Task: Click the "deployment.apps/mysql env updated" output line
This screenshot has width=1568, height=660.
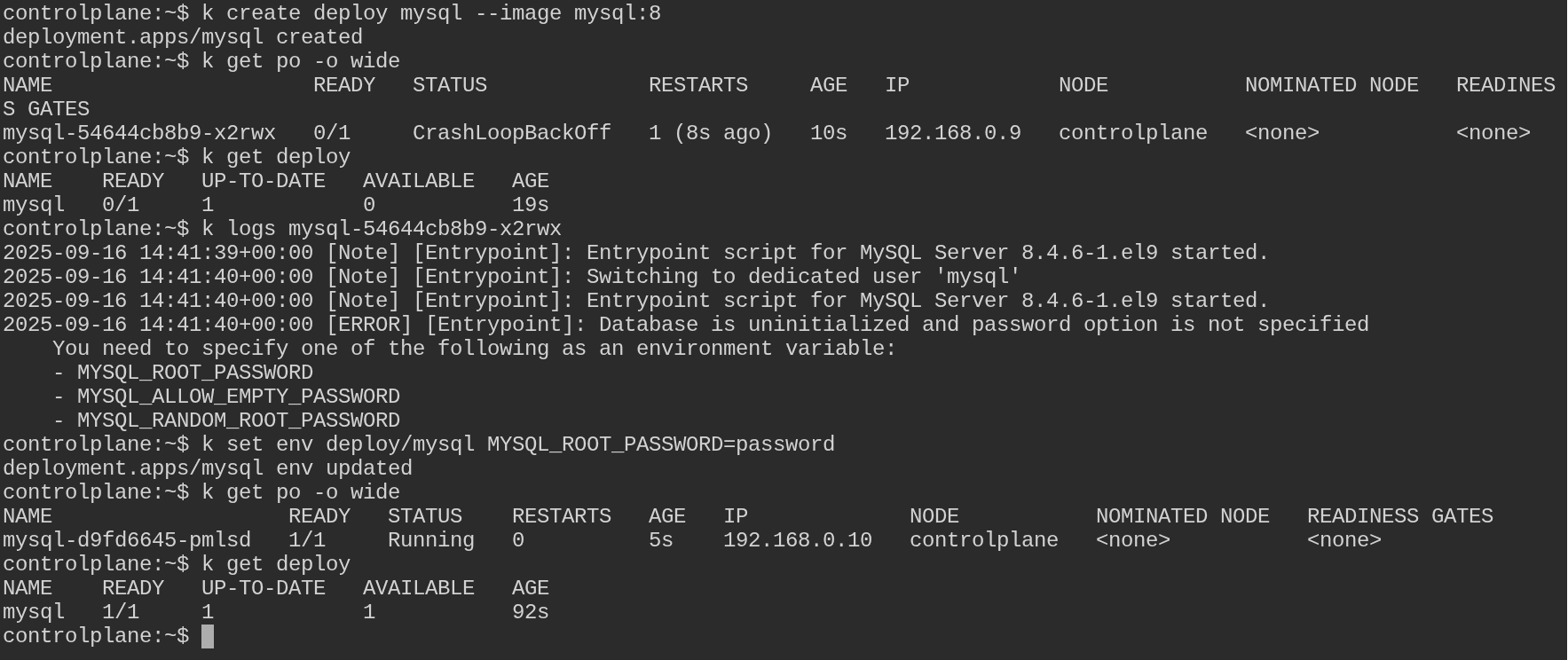Action: (207, 468)
